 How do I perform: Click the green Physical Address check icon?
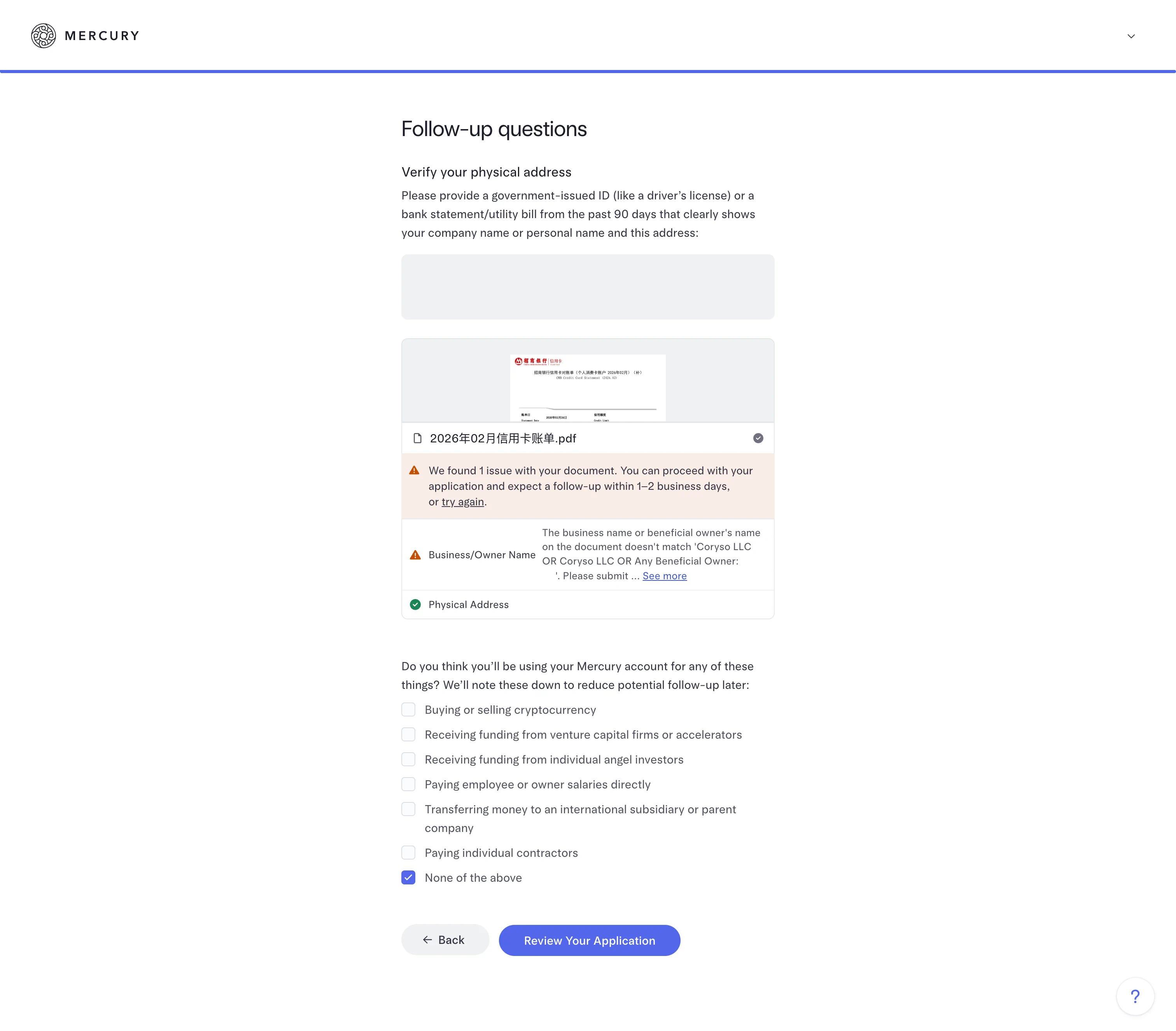click(415, 605)
